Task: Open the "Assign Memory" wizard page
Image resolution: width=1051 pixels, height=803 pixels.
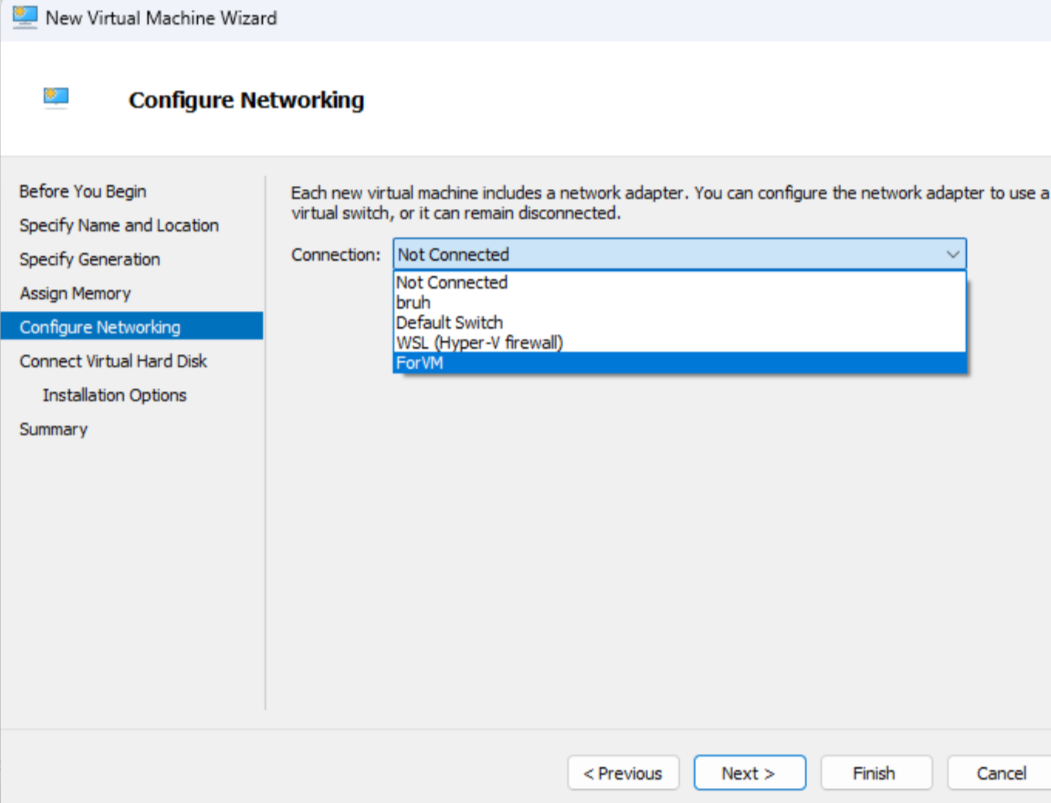Action: coord(75,293)
